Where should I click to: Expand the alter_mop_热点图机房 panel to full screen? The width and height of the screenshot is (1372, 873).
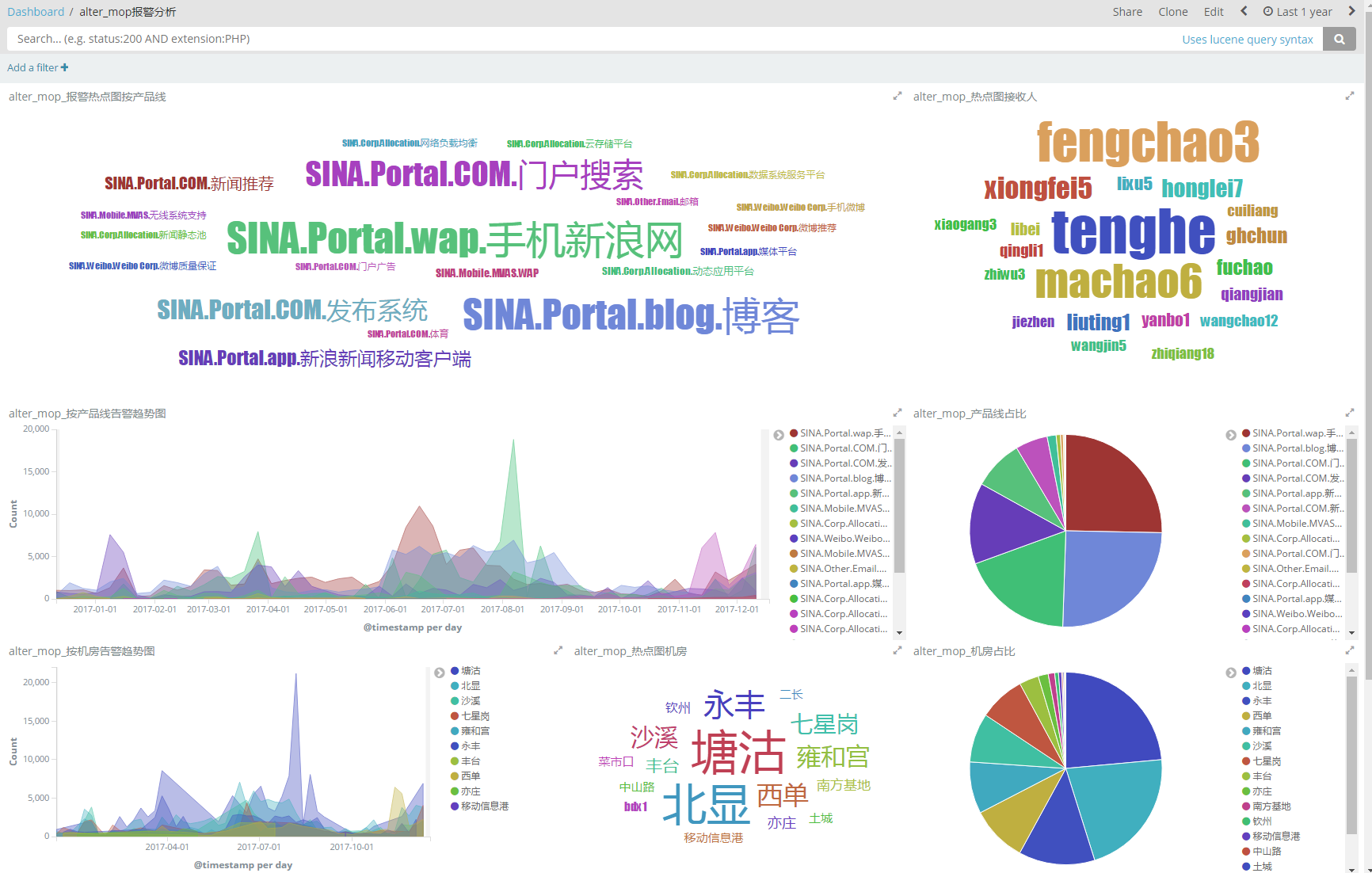point(898,650)
